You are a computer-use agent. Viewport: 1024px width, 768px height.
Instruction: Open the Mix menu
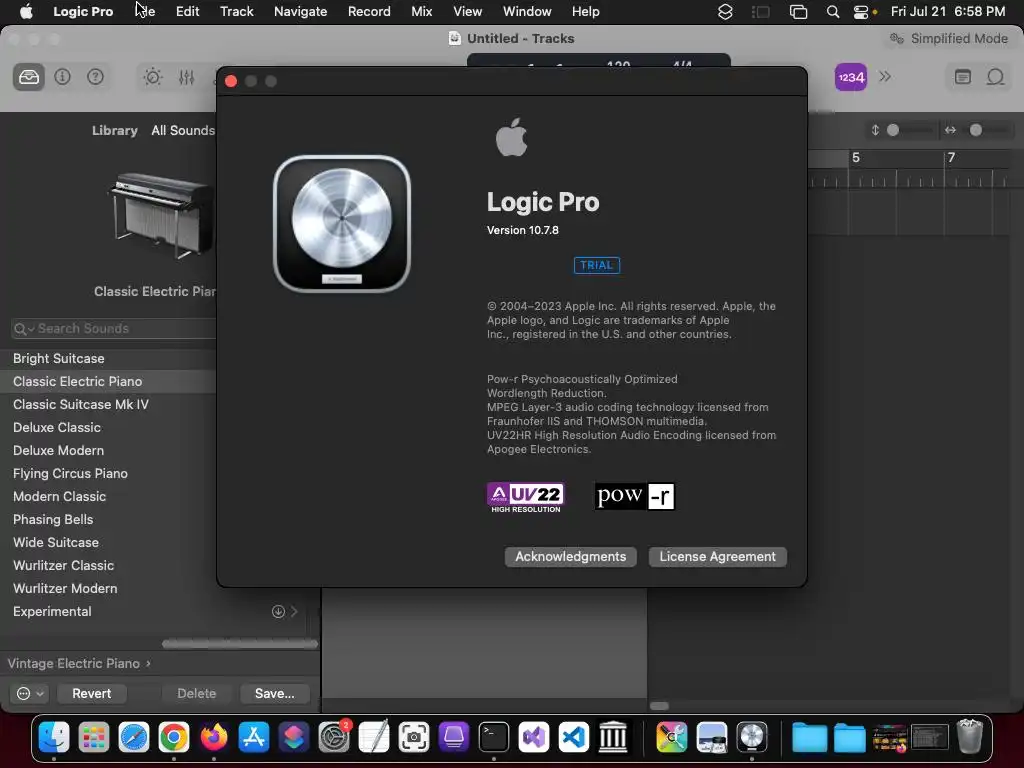tap(422, 12)
